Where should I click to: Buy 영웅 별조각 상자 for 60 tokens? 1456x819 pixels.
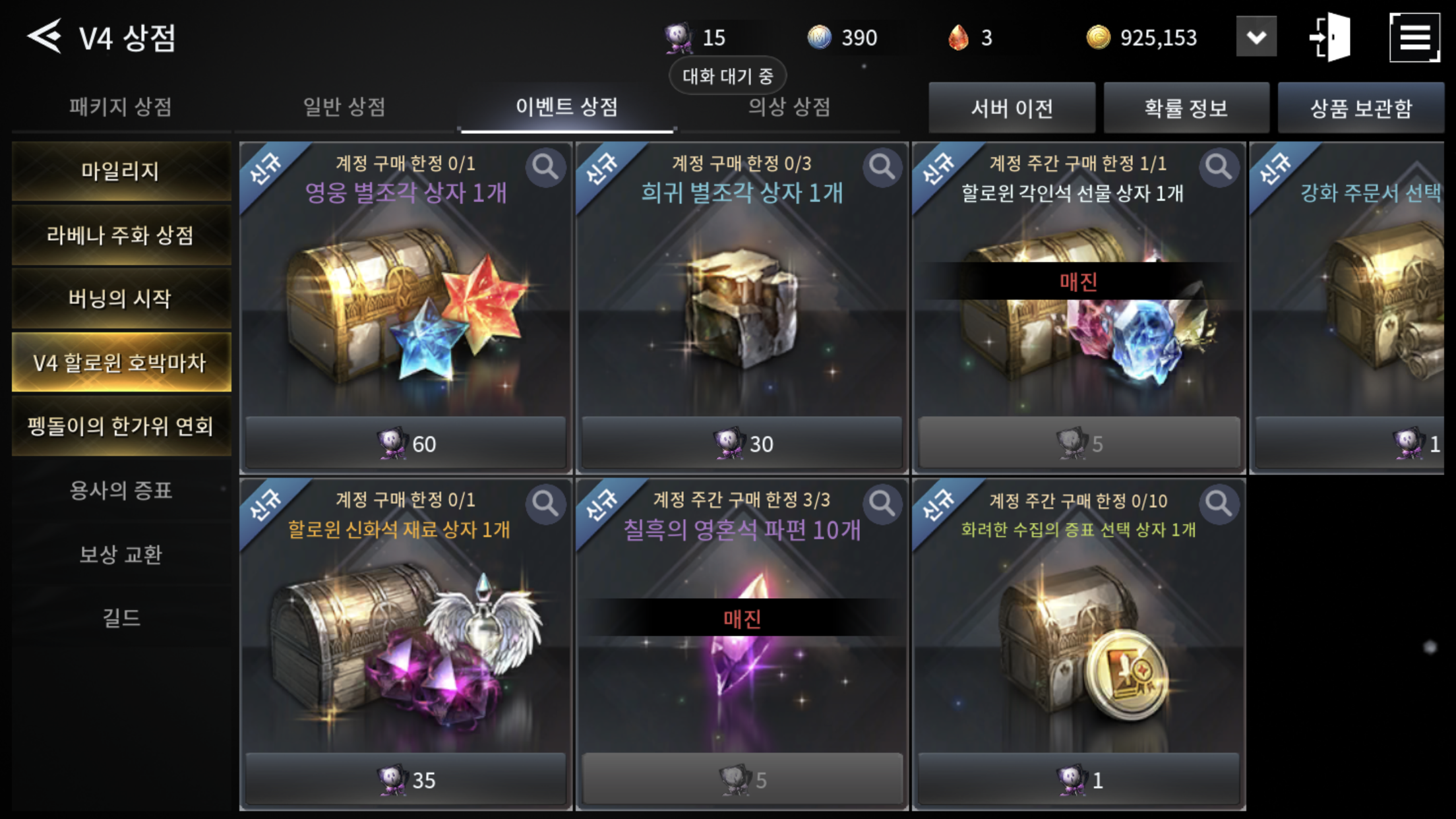406,443
